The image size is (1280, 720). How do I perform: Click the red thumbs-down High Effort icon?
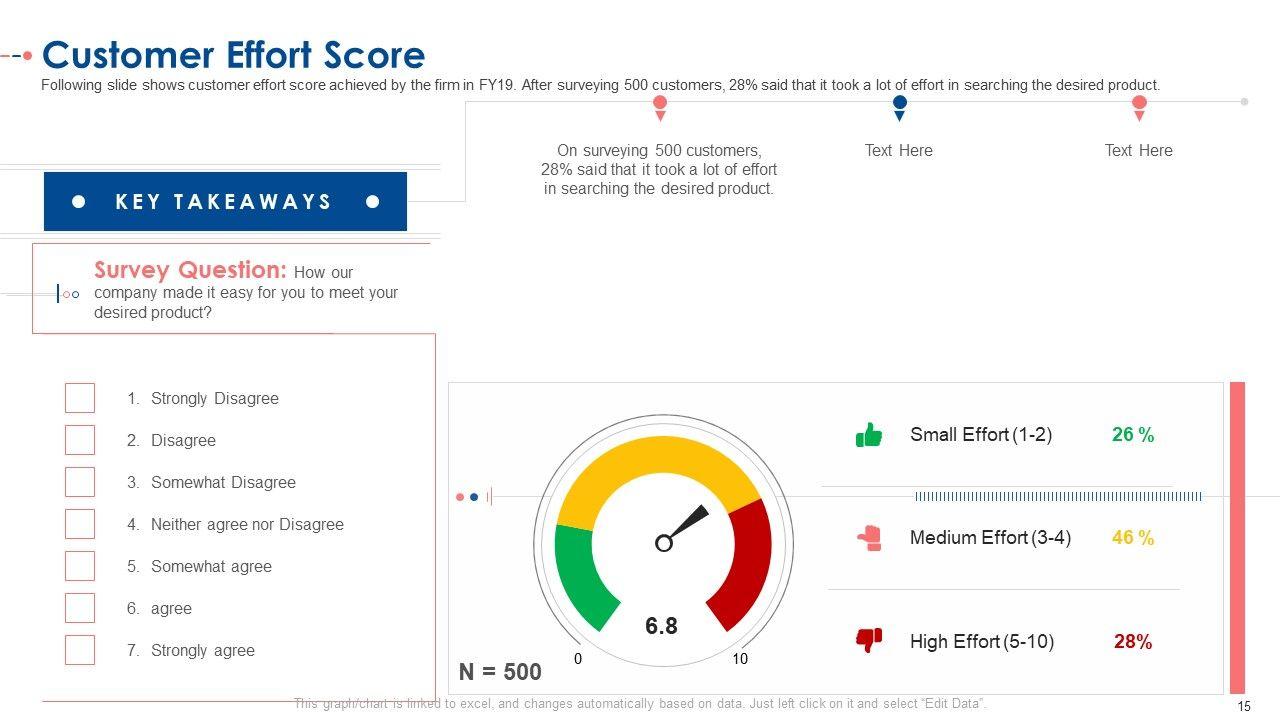click(x=869, y=640)
